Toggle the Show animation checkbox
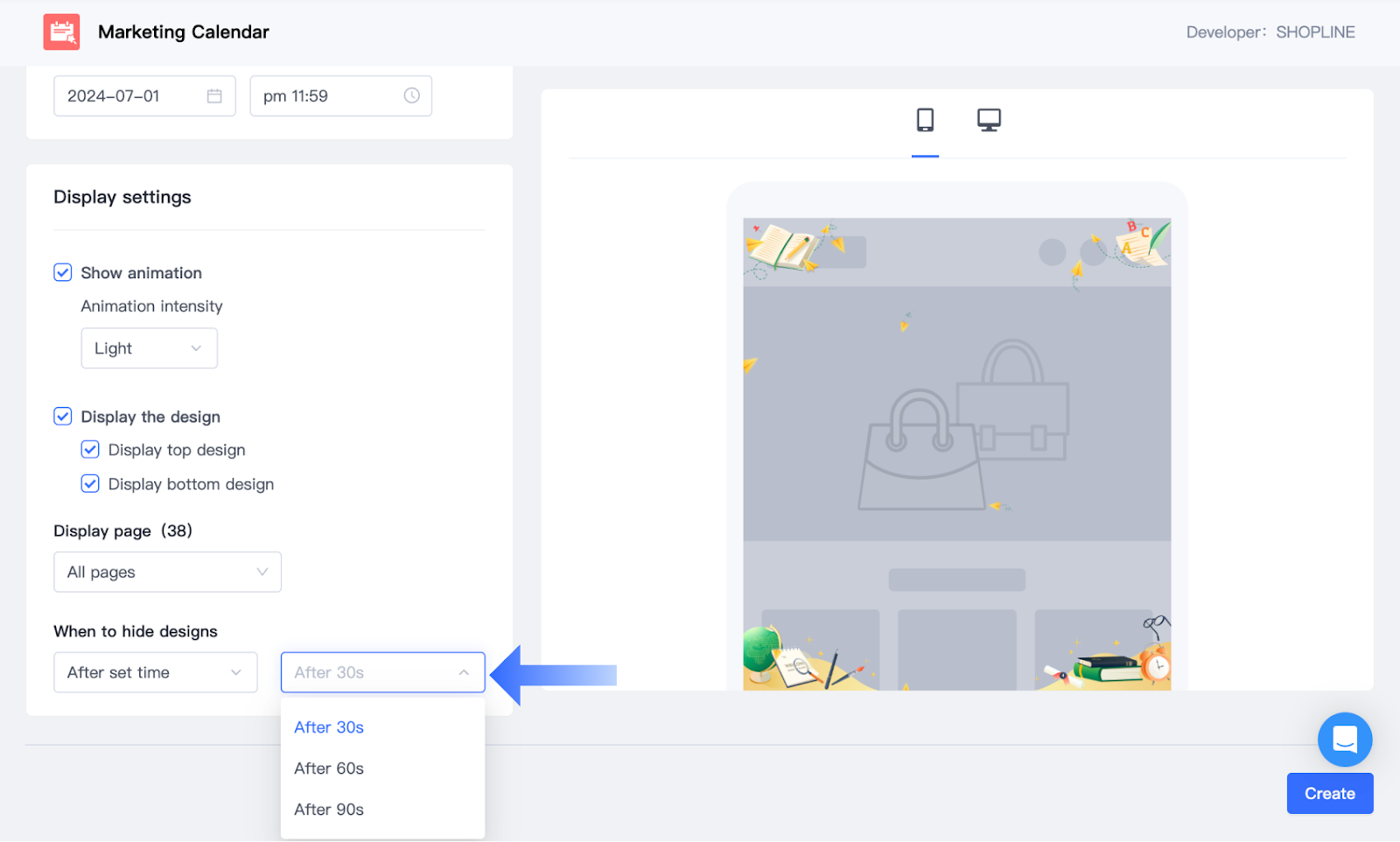This screenshot has width=1400, height=842. tap(63, 272)
